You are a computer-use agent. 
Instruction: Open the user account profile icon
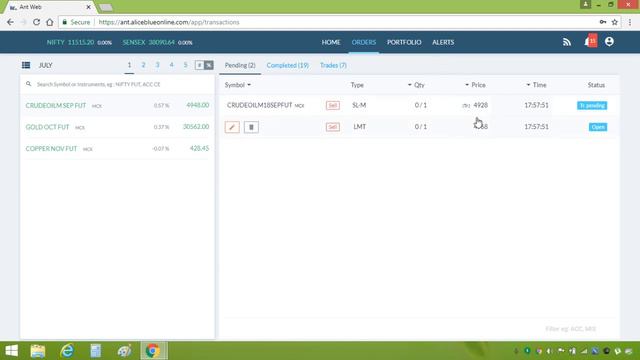tap(609, 42)
